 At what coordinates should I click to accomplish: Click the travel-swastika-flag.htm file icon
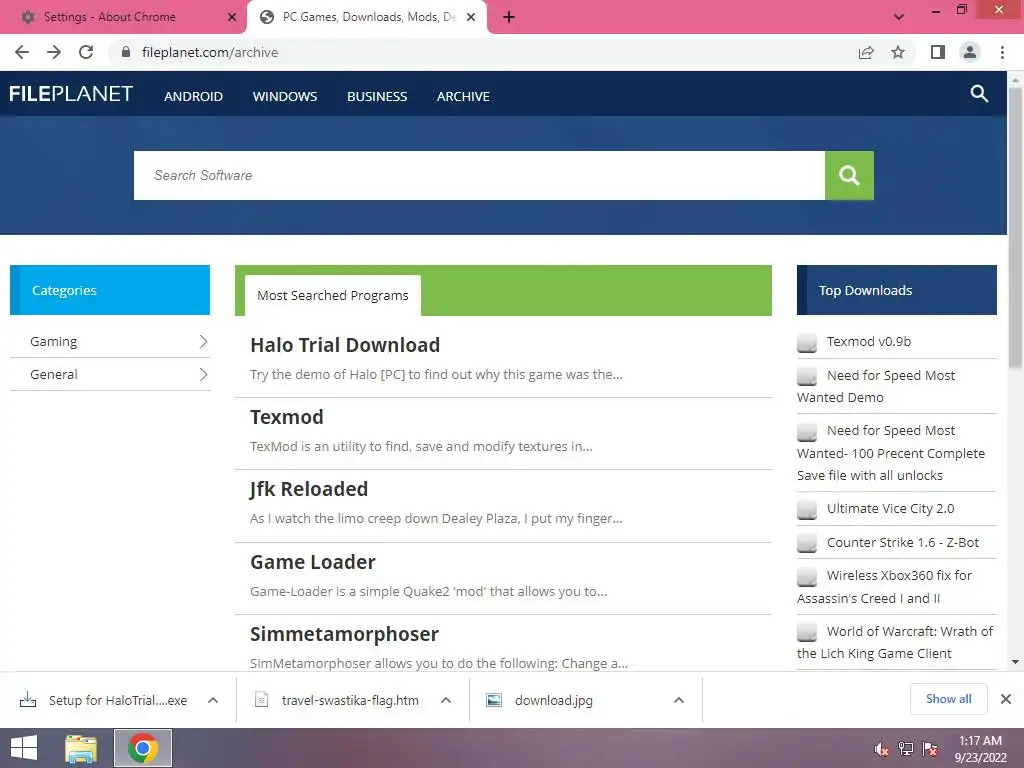(261, 700)
